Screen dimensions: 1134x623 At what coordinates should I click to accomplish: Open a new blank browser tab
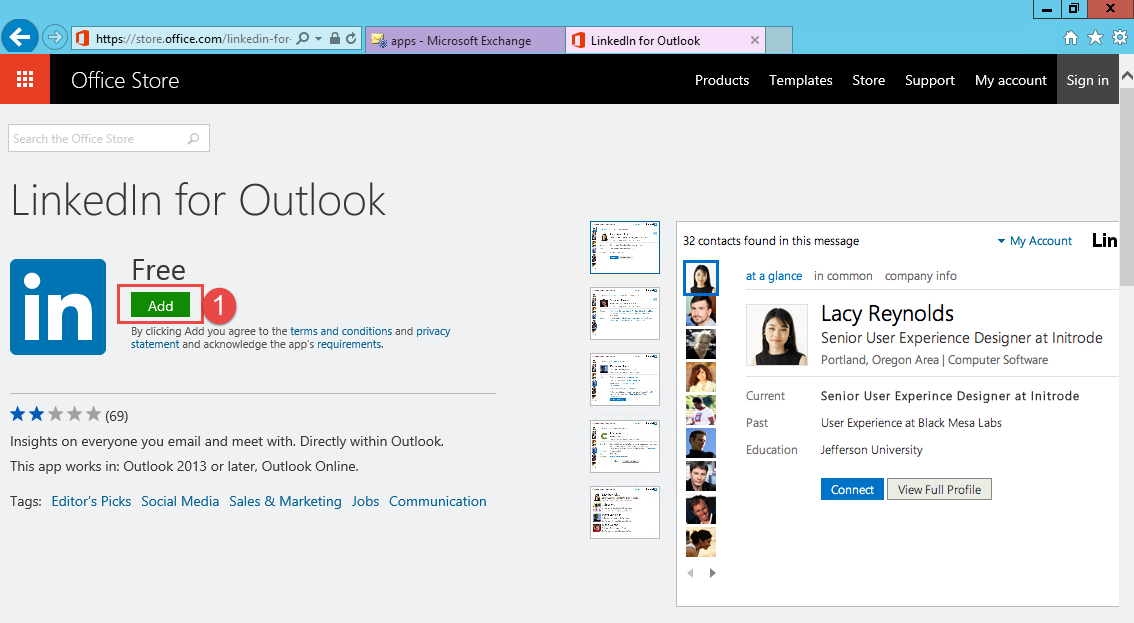coord(779,41)
